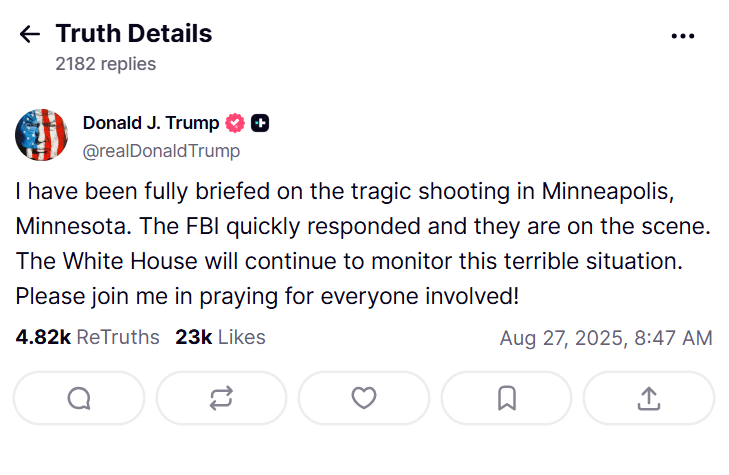View the 23k Likes list
Screen dimensions: 729x475
(x=220, y=337)
